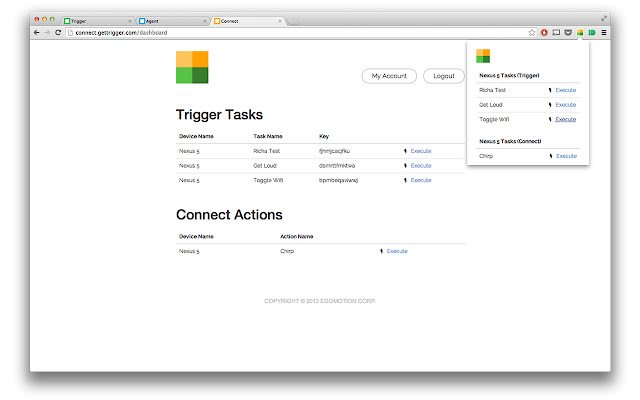This screenshot has height=400, width=640.
Task: Switch to the Agent browser tab
Action: tap(173, 21)
